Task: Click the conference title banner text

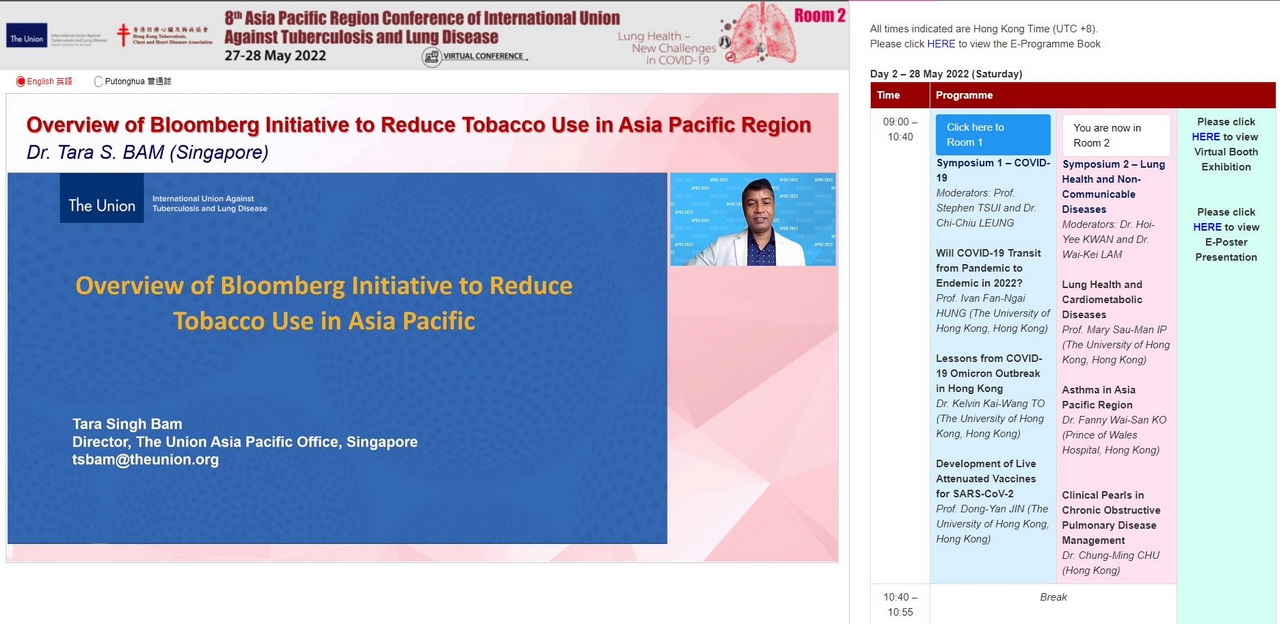Action: pyautogui.click(x=422, y=27)
